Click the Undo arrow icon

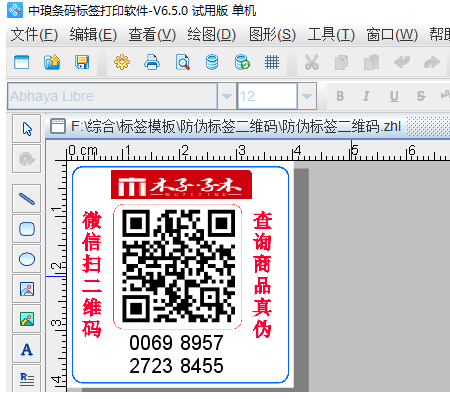click(x=402, y=62)
